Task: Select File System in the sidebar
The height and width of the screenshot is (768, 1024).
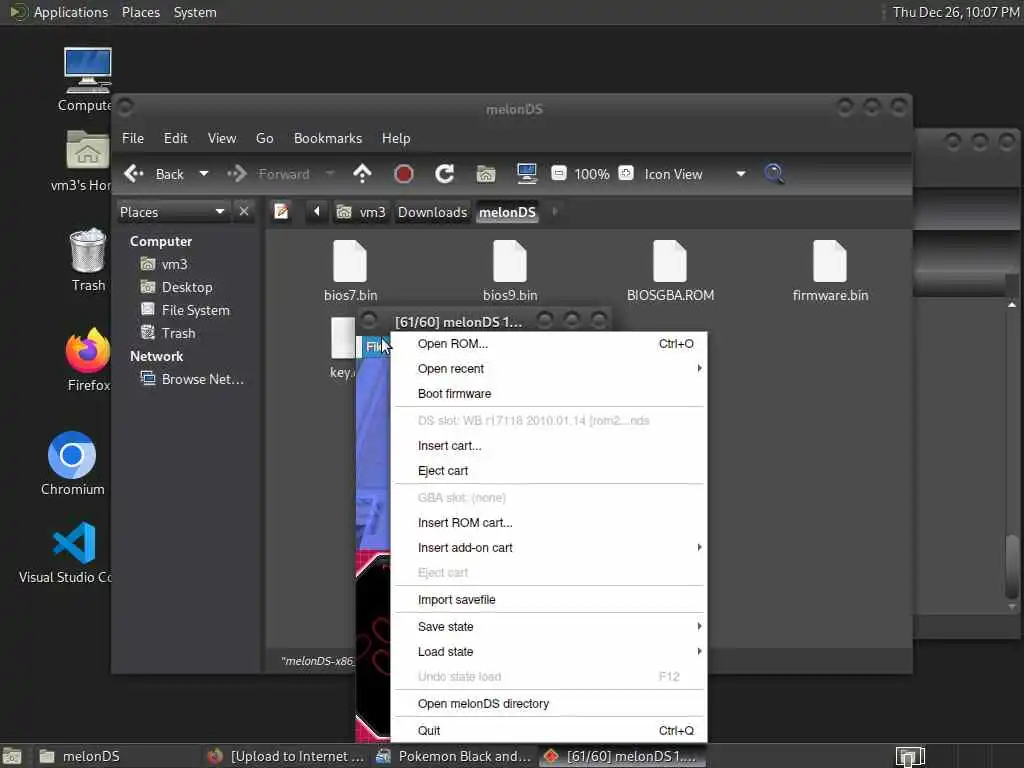Action: pyautogui.click(x=187, y=310)
